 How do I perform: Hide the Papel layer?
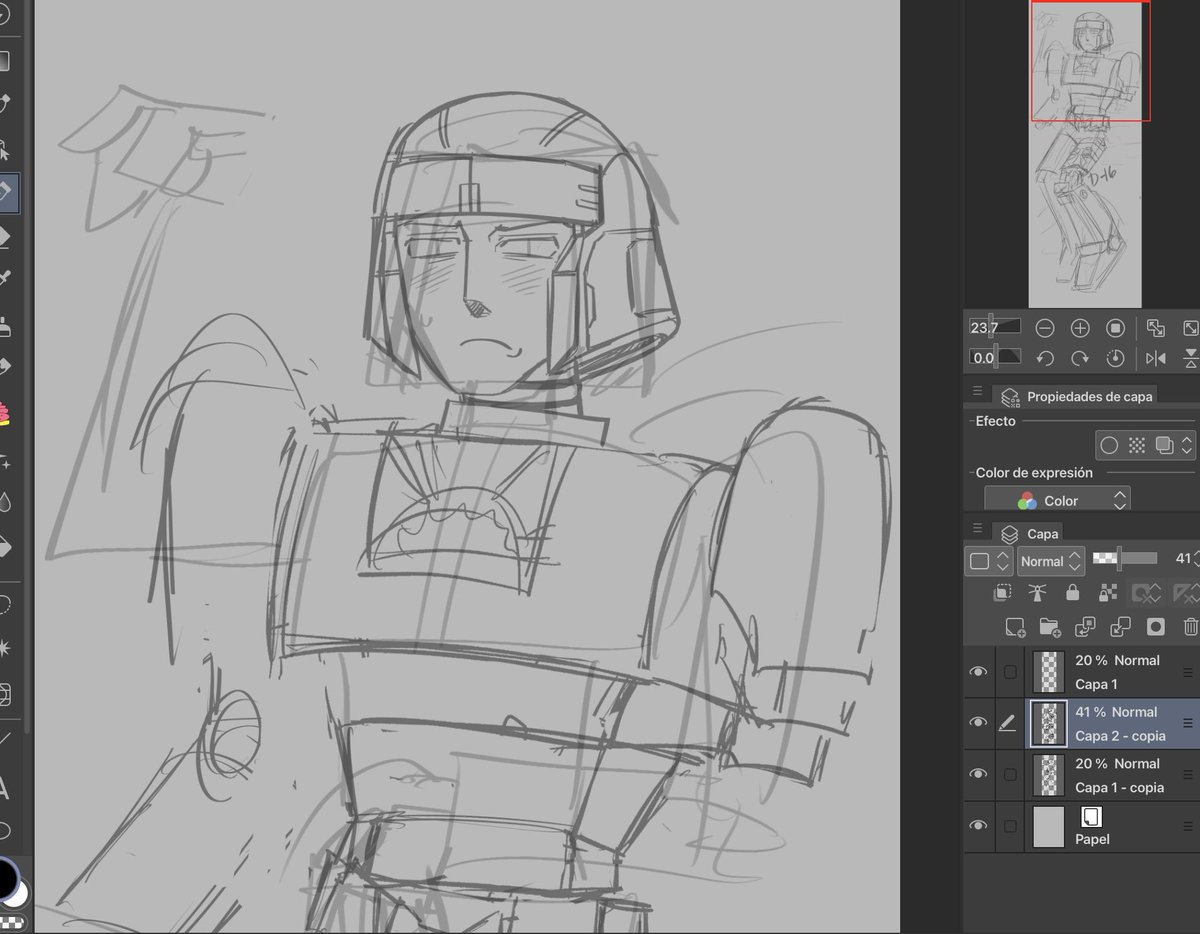pos(978,826)
